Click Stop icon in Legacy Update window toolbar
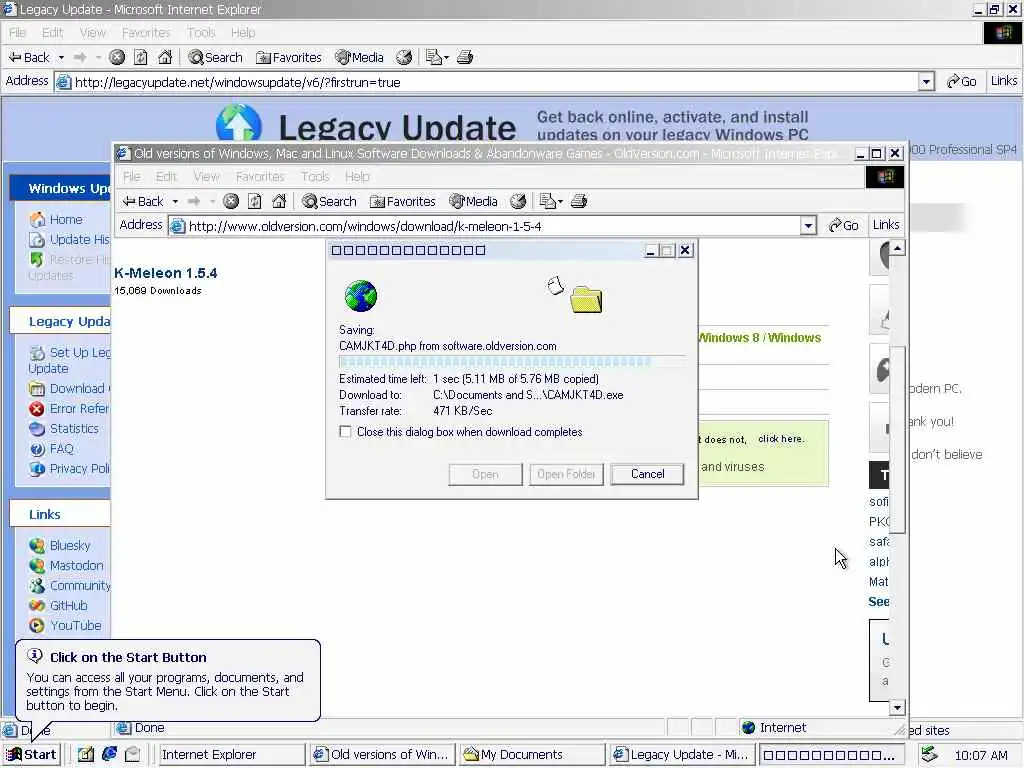This screenshot has height=768, width=1024. tap(117, 57)
